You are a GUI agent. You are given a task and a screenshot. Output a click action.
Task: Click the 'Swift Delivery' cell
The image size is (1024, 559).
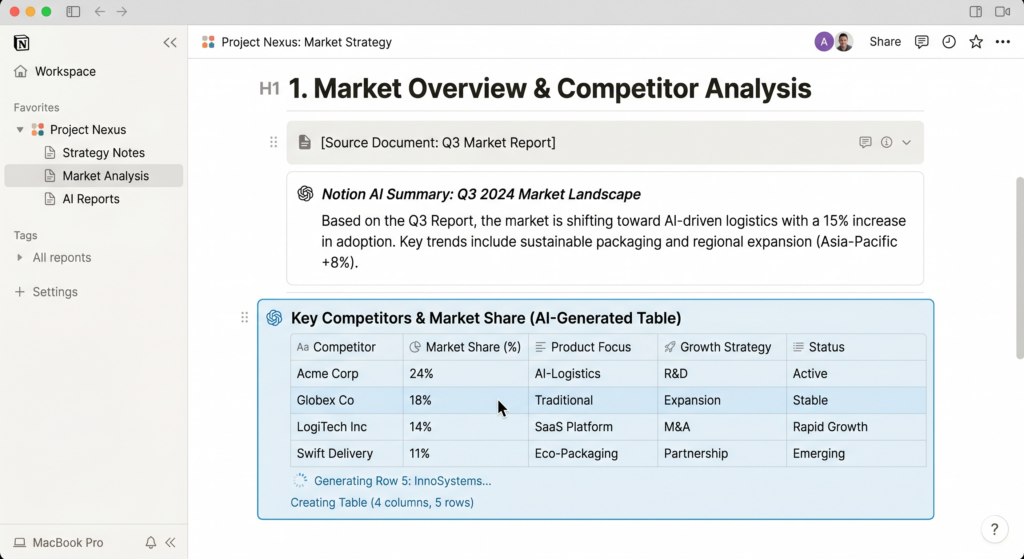tap(347, 454)
